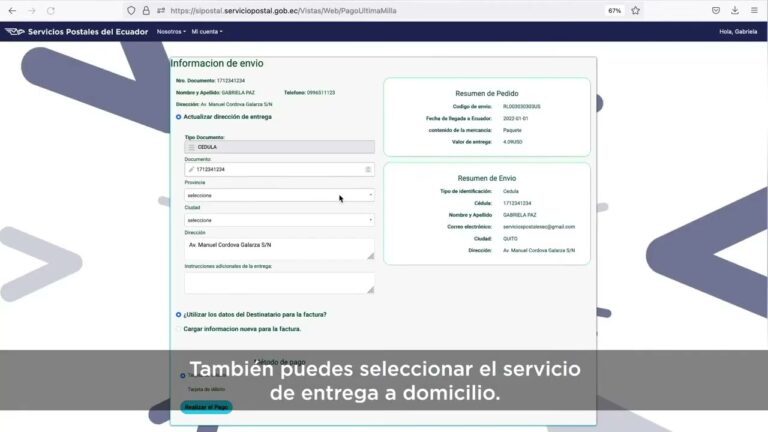Image resolution: width=768 pixels, height=432 pixels.
Task: Open the Provincia dropdown
Action: pos(279,195)
